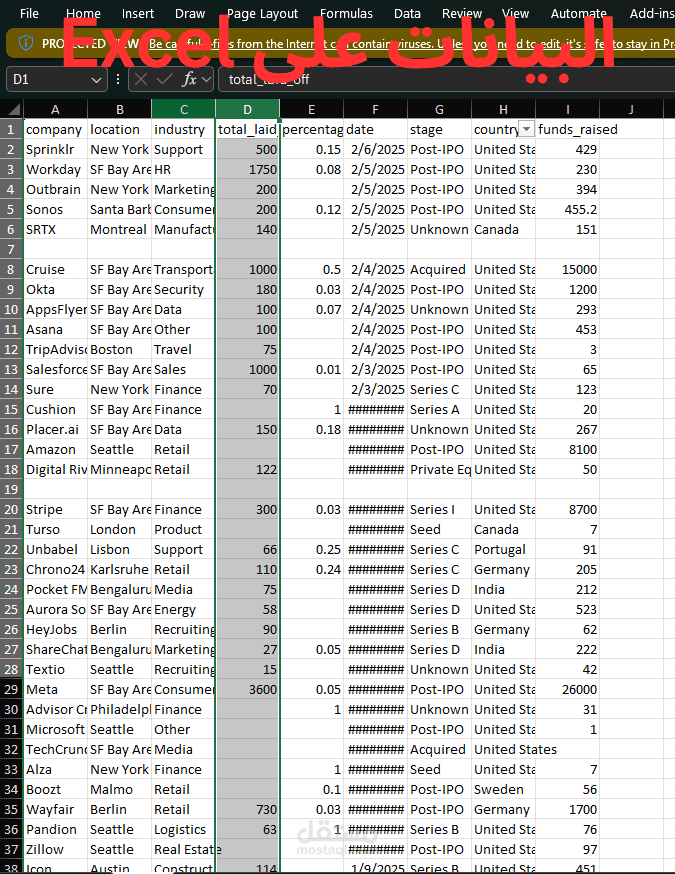The height and width of the screenshot is (874, 675).
Task: Select row 29 header
Action: tap(11, 690)
